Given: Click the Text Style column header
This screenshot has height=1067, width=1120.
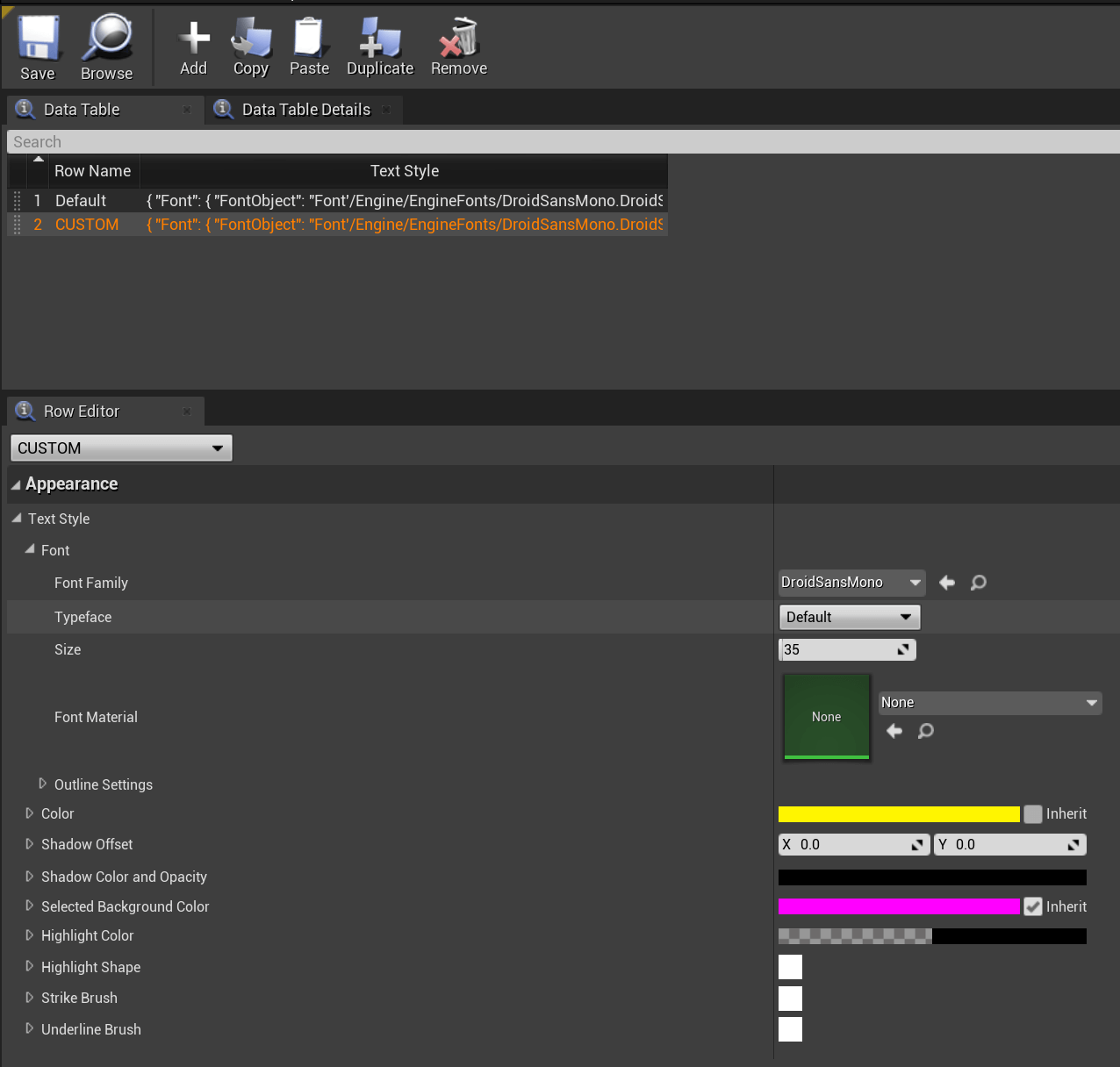Looking at the screenshot, I should 405,171.
